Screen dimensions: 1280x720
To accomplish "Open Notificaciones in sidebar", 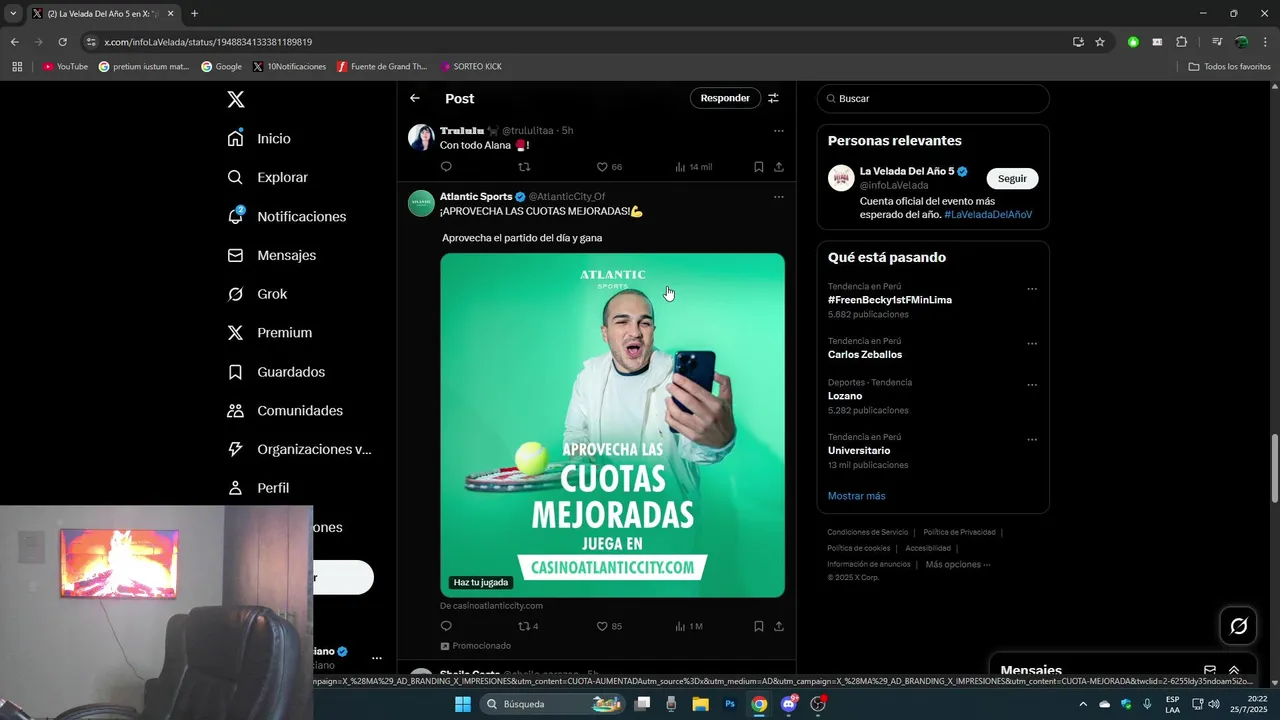I will [x=286, y=216].
